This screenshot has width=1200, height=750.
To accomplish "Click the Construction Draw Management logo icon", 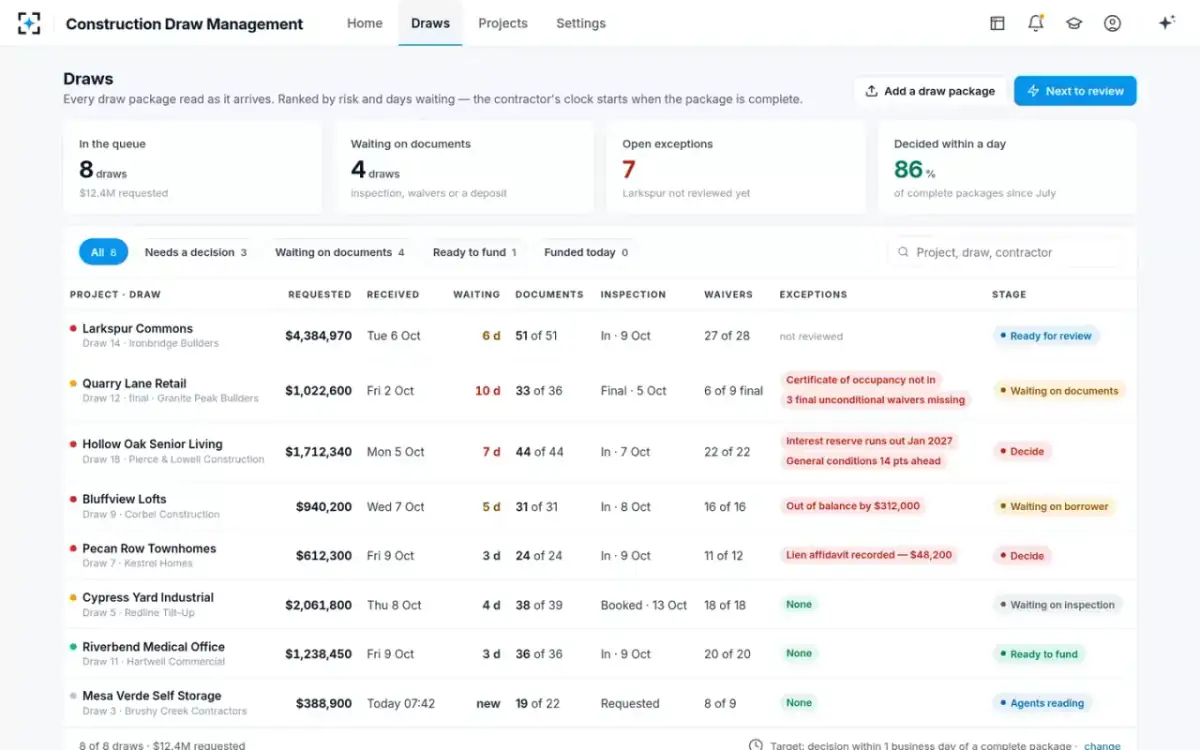I will point(29,23).
